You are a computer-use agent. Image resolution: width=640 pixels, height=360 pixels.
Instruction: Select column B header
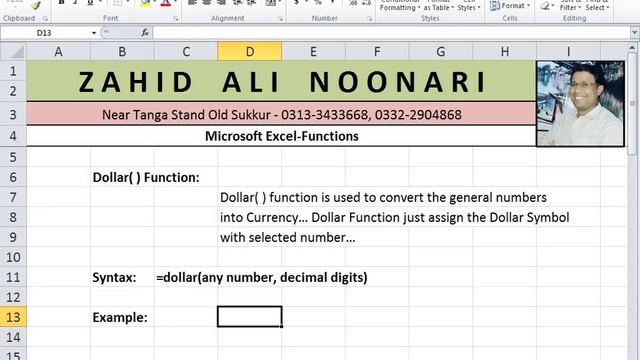(122, 52)
